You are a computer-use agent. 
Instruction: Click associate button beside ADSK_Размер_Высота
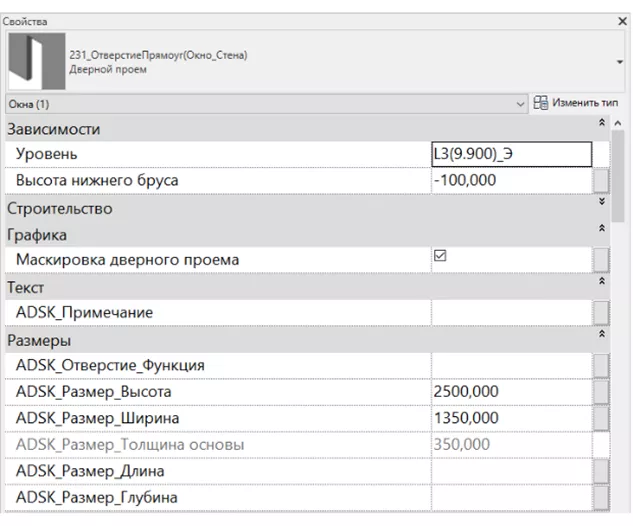click(x=601, y=392)
